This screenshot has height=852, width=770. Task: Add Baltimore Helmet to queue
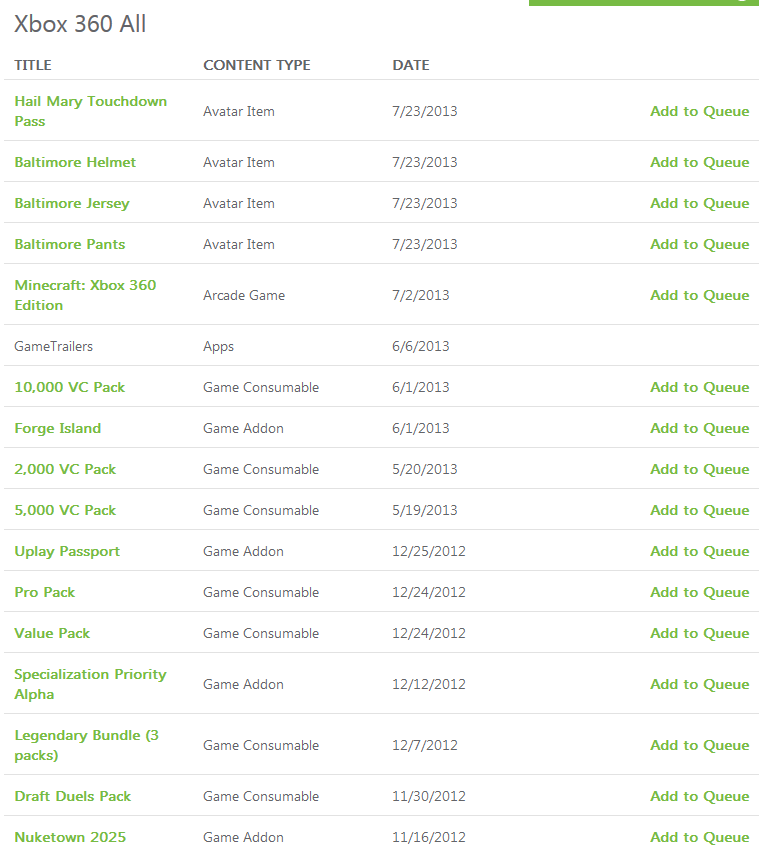pos(699,162)
